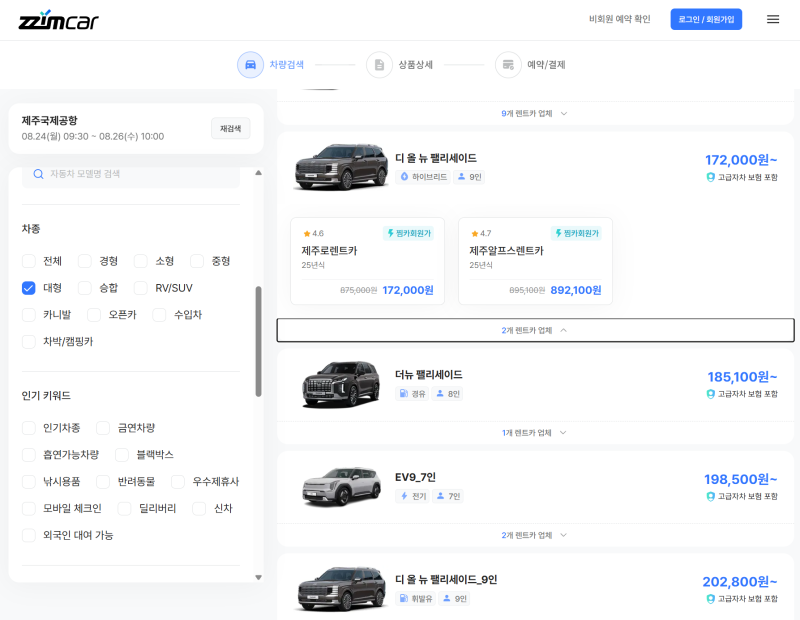Open 비회원 예약 확인 link
Screen dimensions: 800x620
(619, 19)
